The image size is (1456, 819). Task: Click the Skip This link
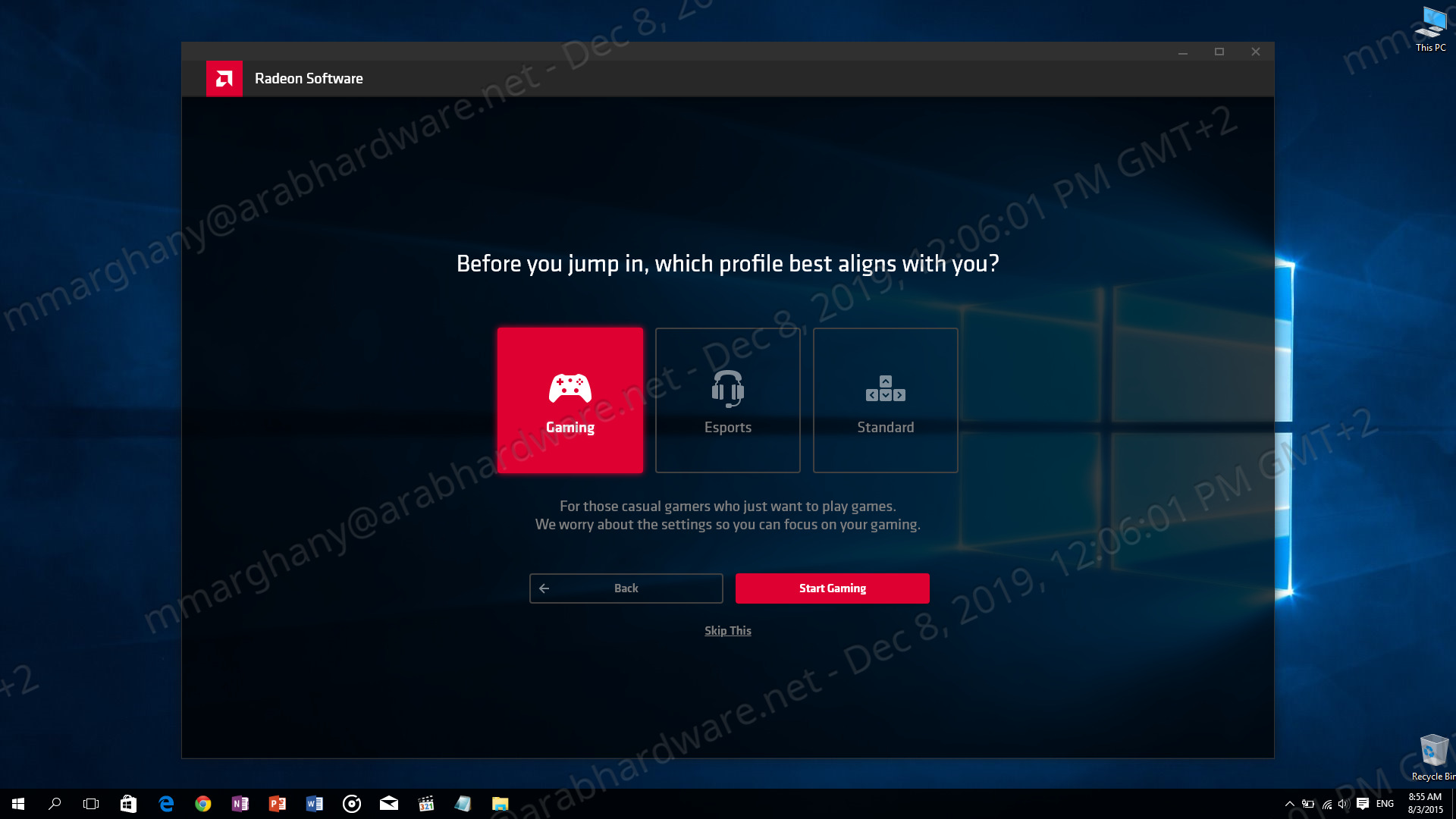pyautogui.click(x=727, y=631)
